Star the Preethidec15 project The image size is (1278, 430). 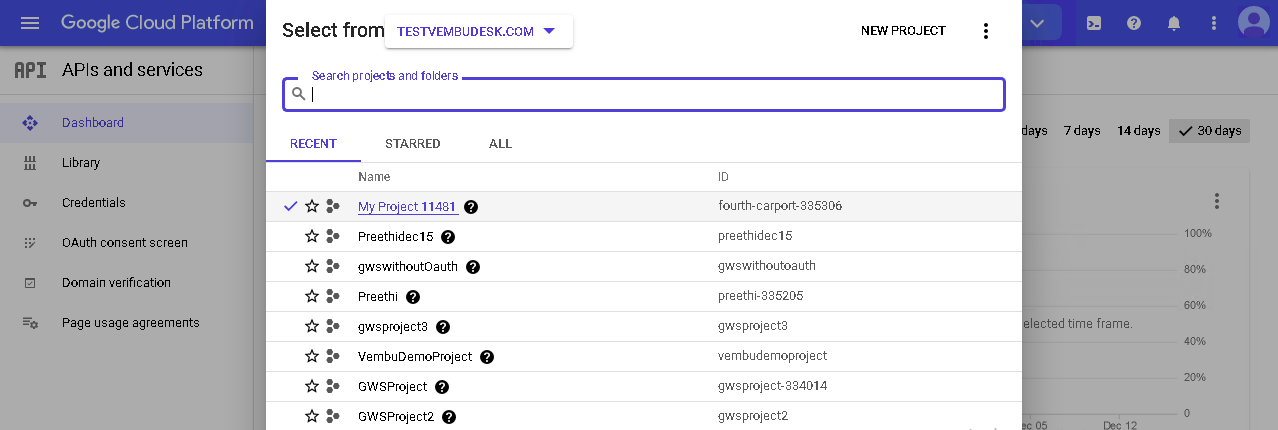(312, 236)
